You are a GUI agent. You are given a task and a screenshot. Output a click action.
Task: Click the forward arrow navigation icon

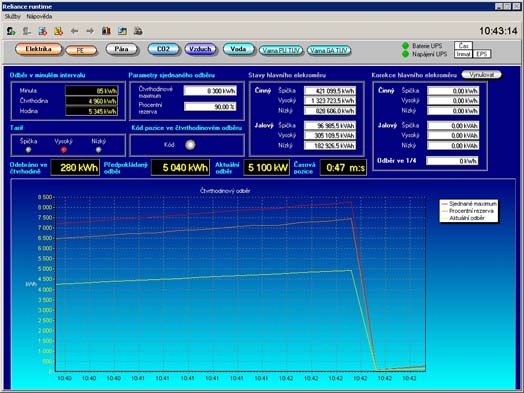click(x=90, y=31)
